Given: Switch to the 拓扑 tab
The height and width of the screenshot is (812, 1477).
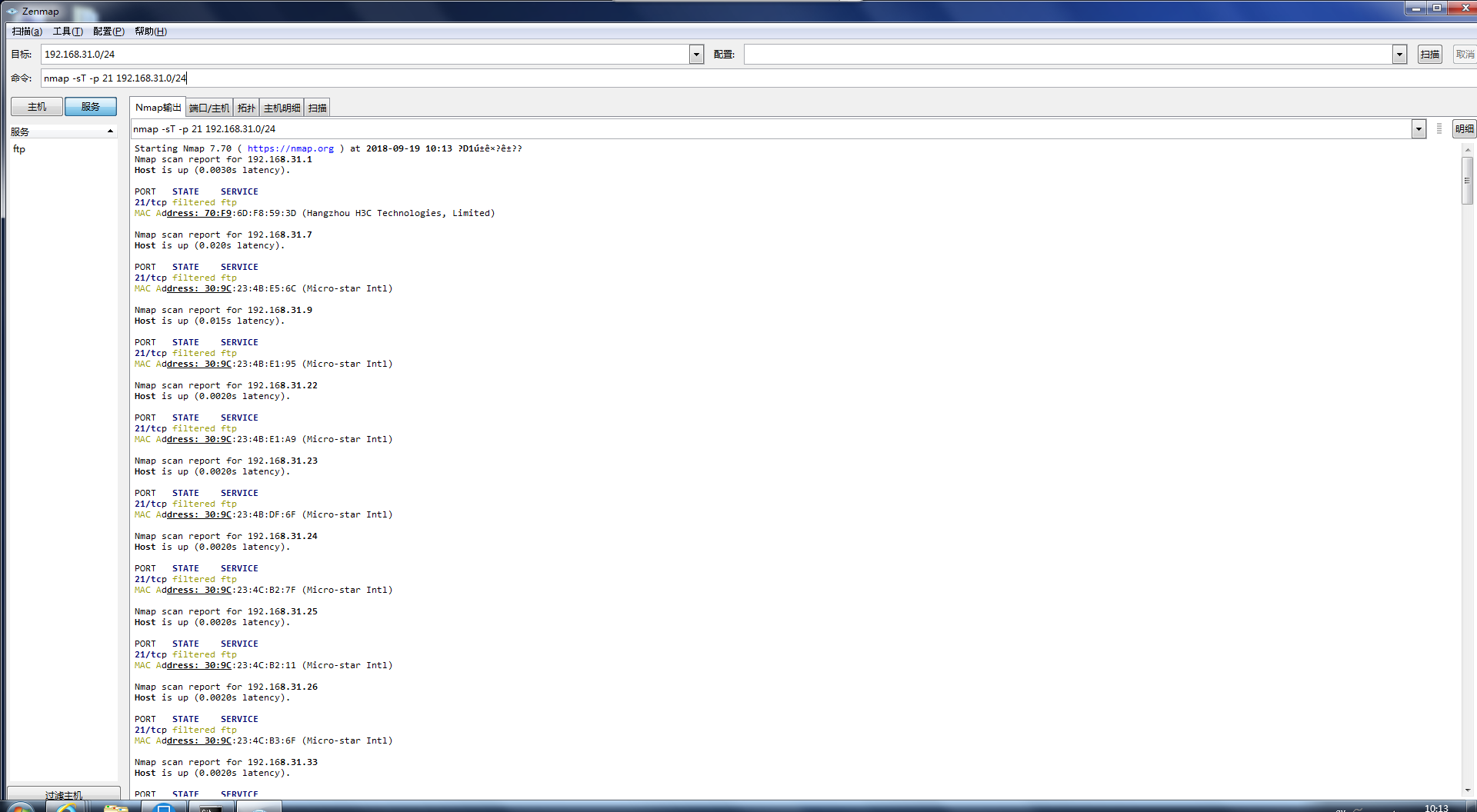Looking at the screenshot, I should [x=246, y=108].
